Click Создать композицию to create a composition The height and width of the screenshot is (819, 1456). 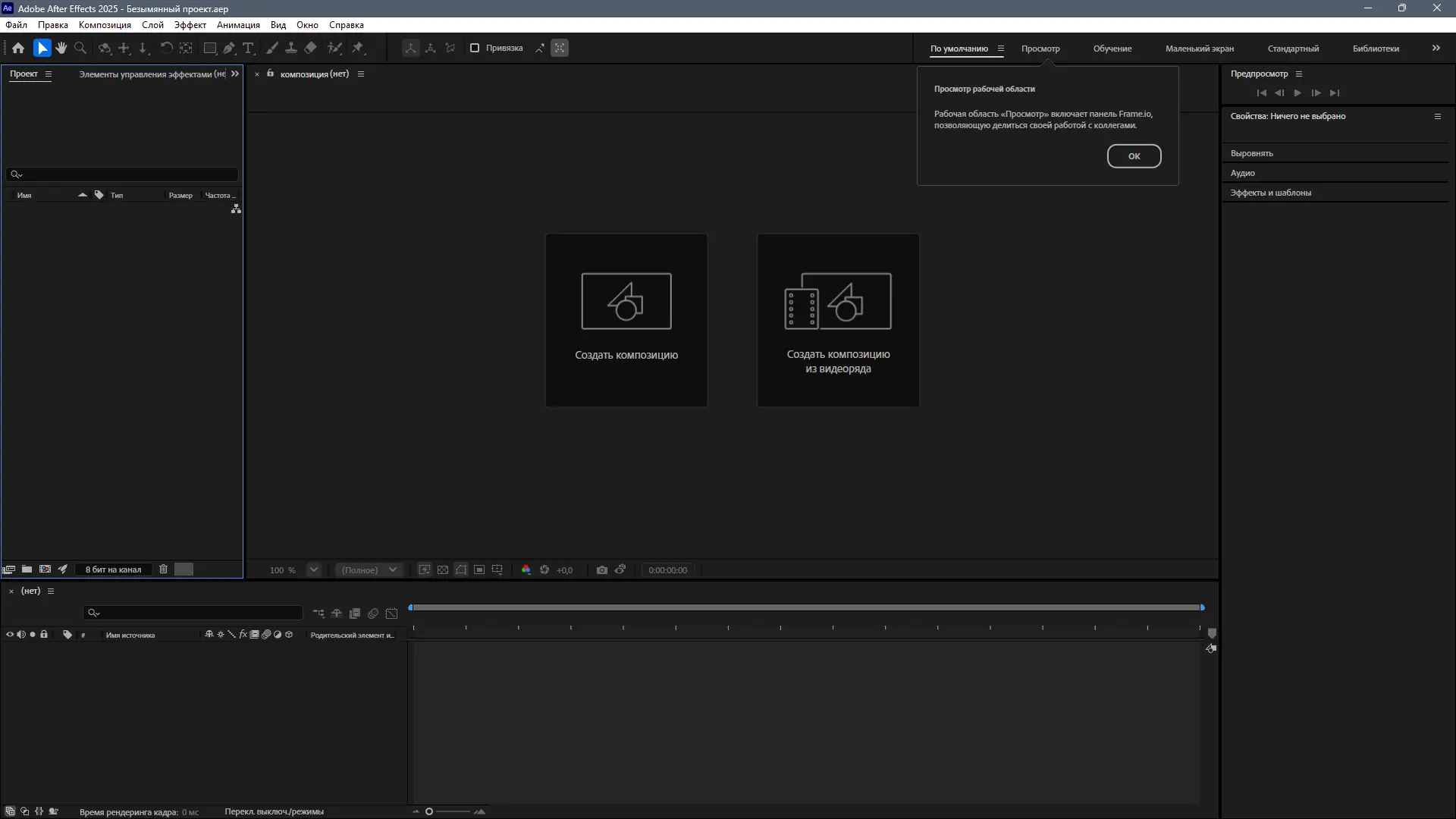[x=626, y=319]
